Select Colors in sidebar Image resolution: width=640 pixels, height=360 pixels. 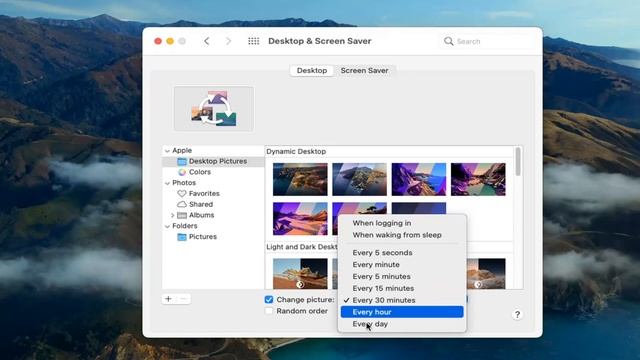200,172
